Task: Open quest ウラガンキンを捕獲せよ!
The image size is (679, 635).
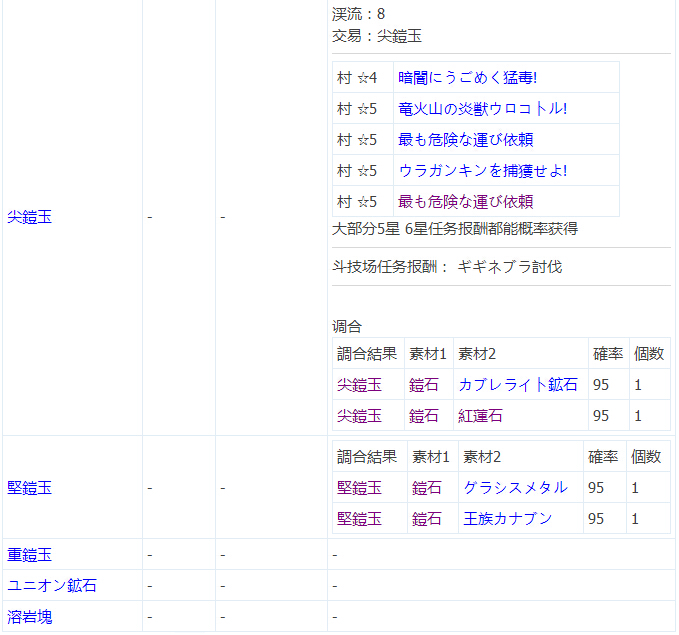Action: pos(483,171)
